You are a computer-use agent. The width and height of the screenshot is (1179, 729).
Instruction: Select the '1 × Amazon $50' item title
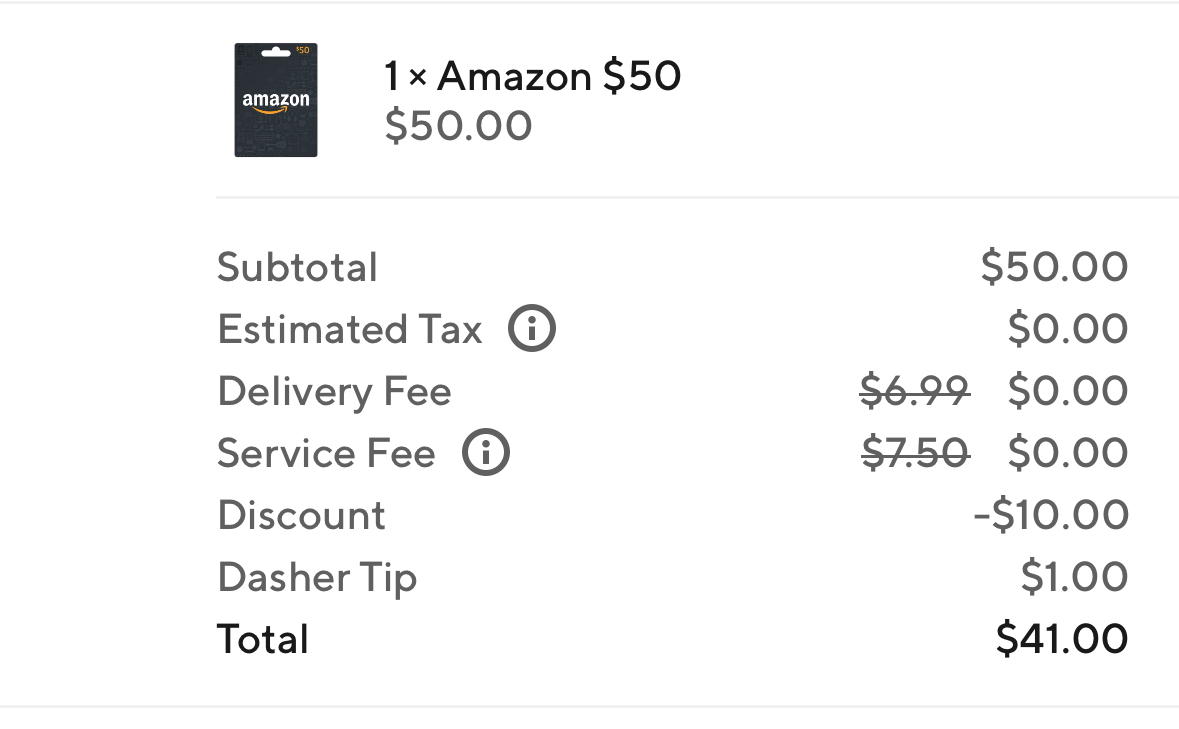532,76
